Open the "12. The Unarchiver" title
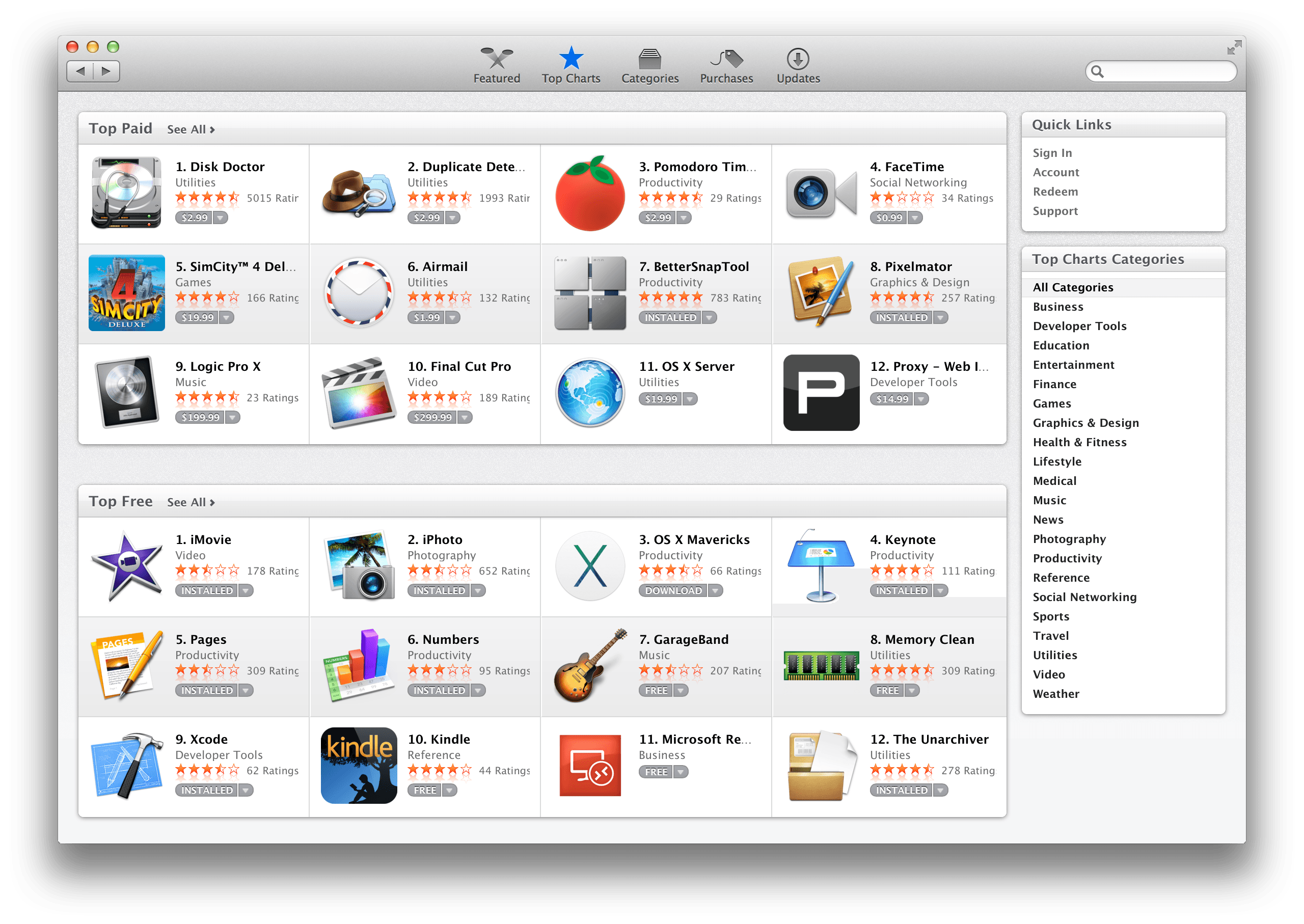The width and height of the screenshot is (1304, 924). pos(929,739)
